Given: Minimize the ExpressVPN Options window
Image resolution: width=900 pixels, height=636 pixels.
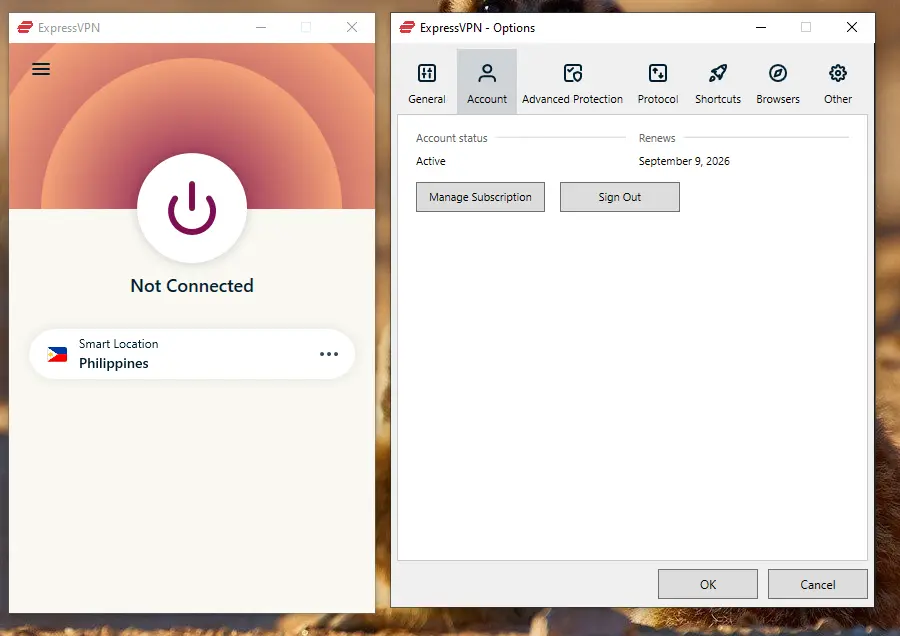Looking at the screenshot, I should pos(761,27).
